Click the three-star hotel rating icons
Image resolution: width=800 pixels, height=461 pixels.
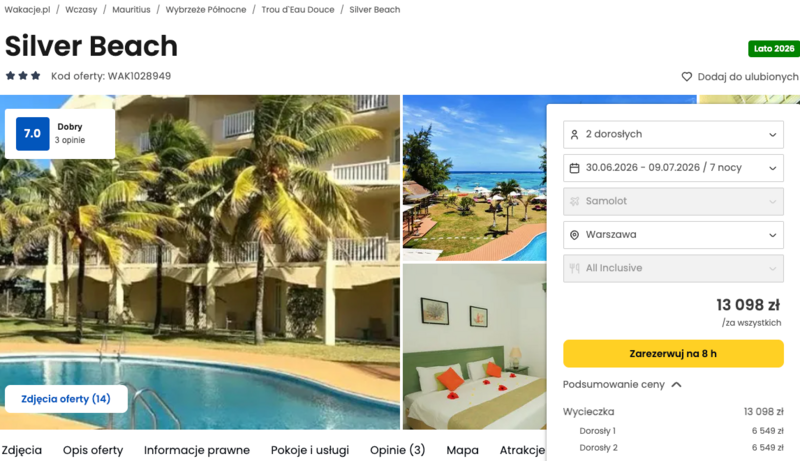coord(23,76)
